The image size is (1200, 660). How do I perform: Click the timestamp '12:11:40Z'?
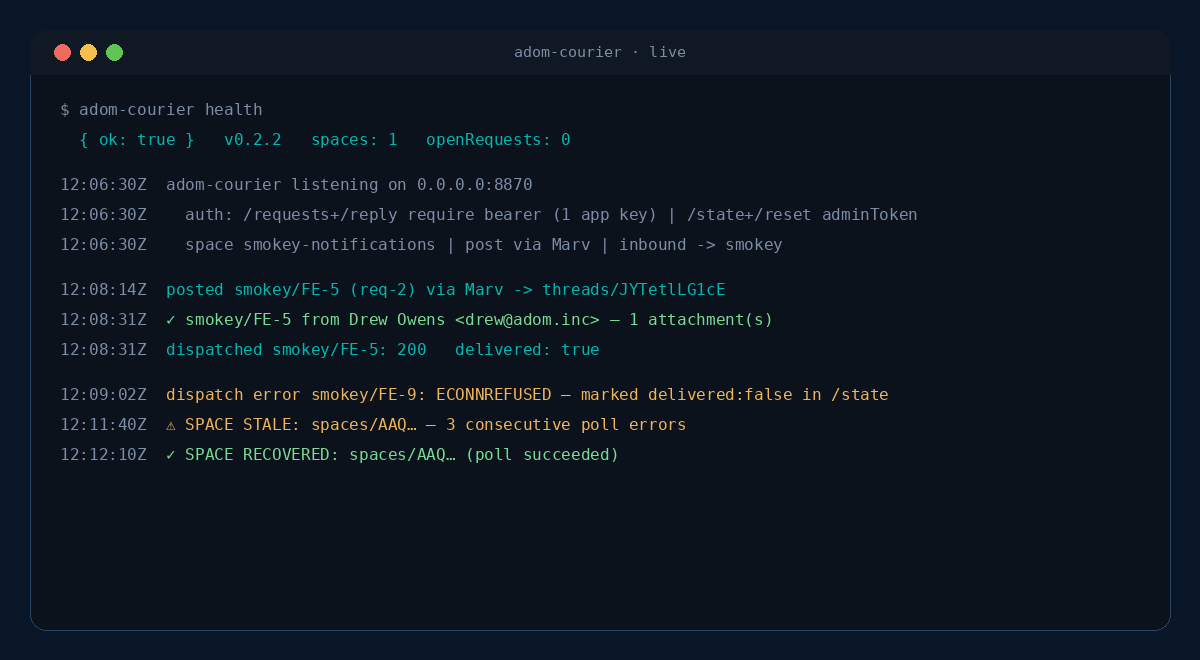point(103,425)
